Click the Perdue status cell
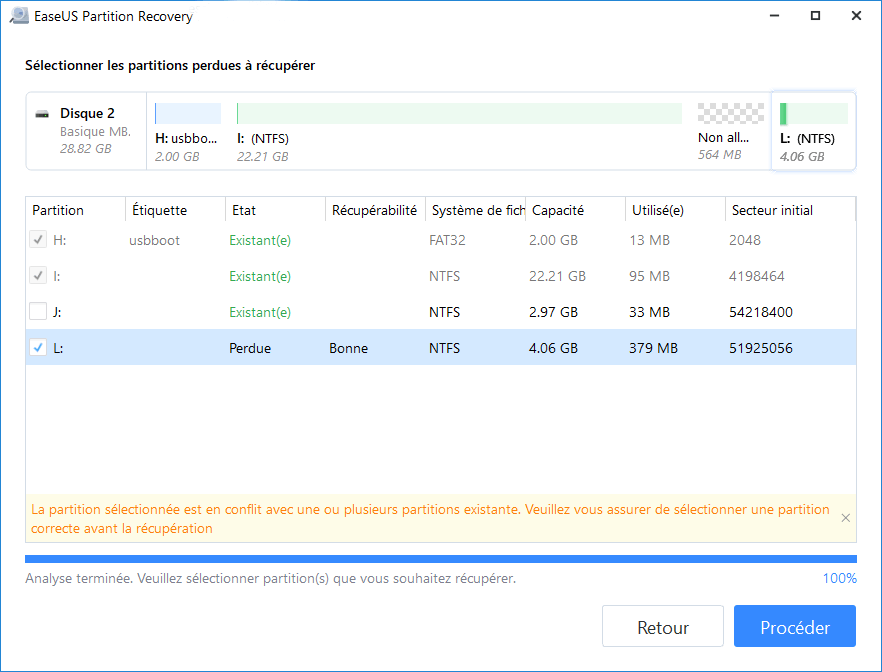This screenshot has width=882, height=672. click(250, 348)
